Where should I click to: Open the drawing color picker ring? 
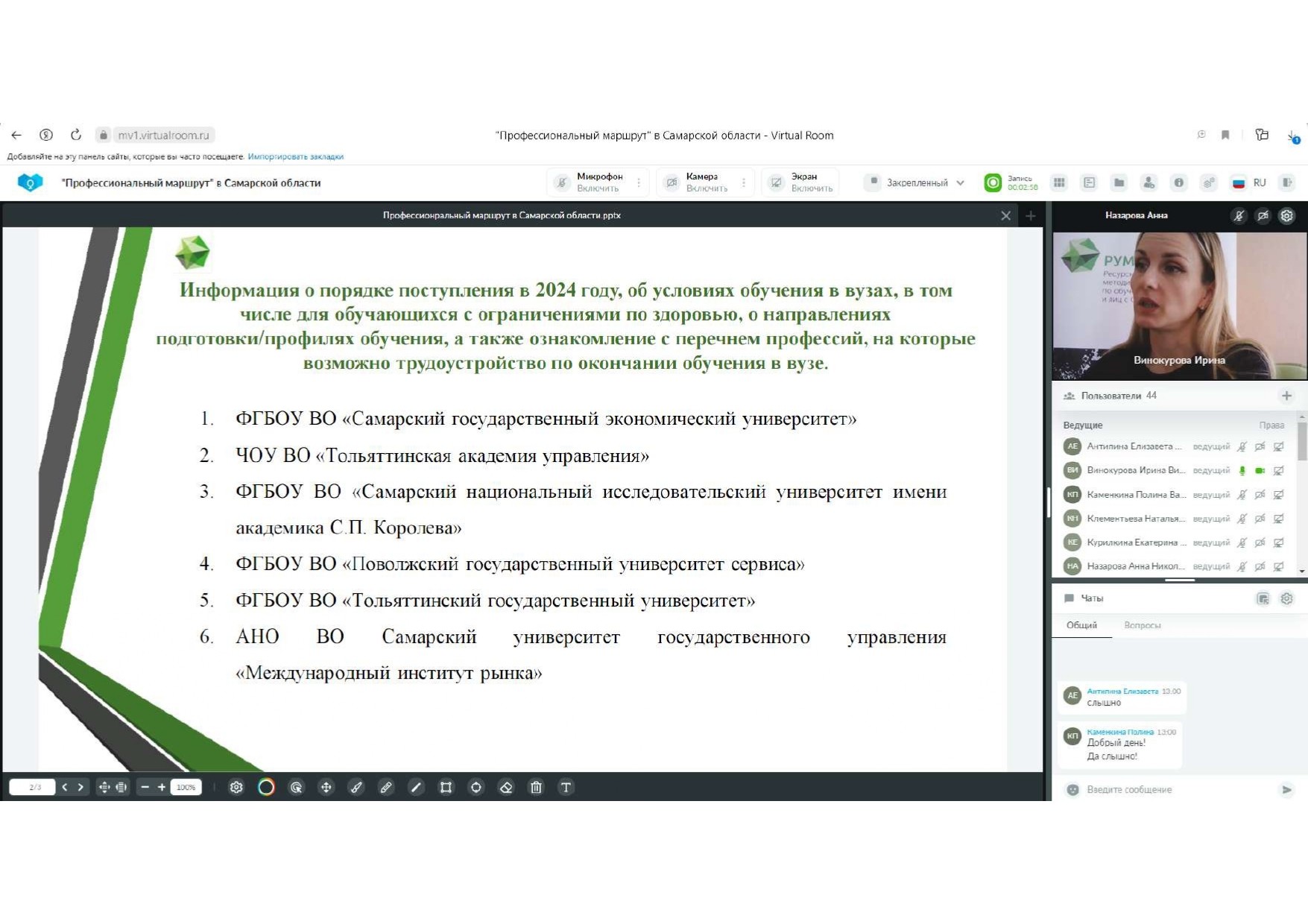click(x=266, y=787)
